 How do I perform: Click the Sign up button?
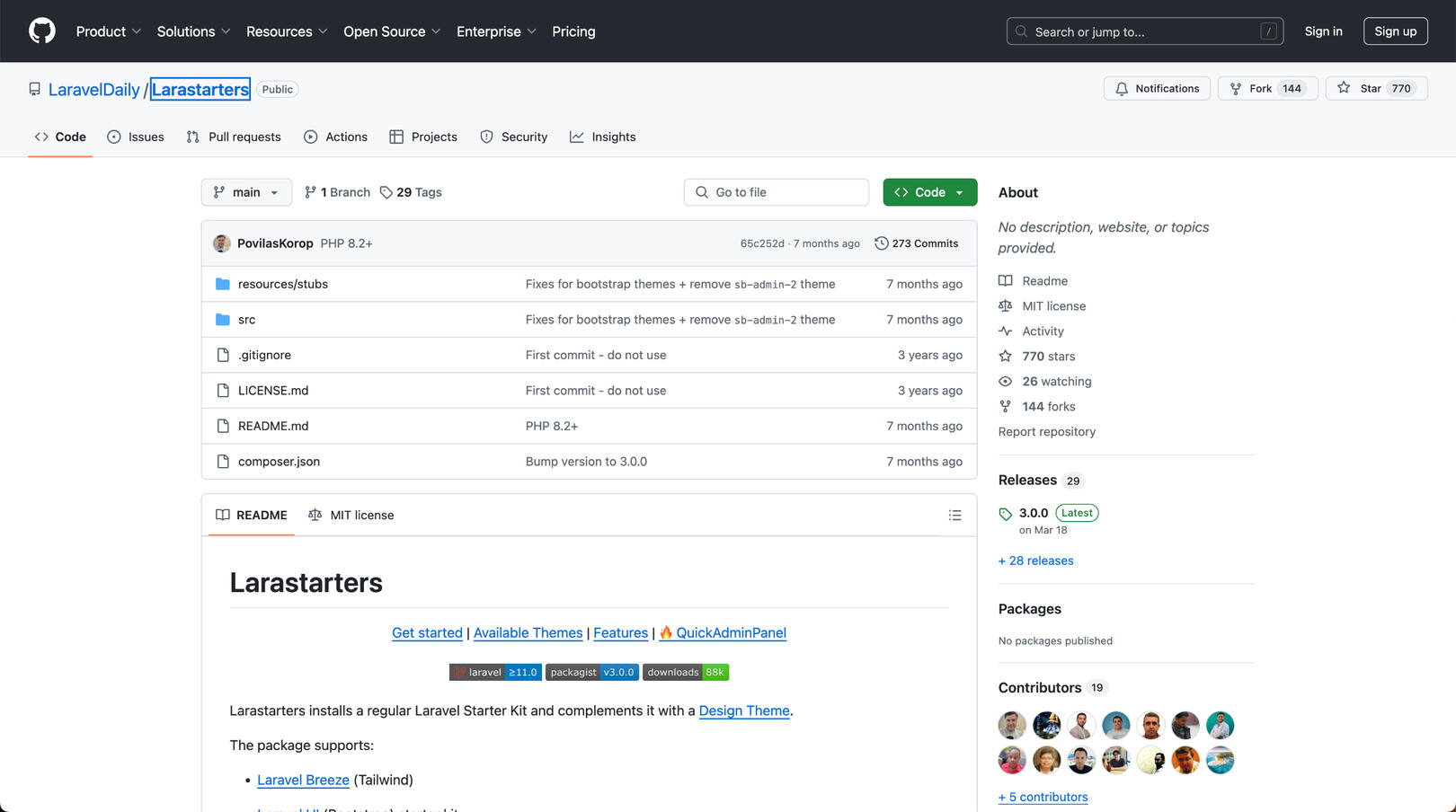coord(1395,31)
